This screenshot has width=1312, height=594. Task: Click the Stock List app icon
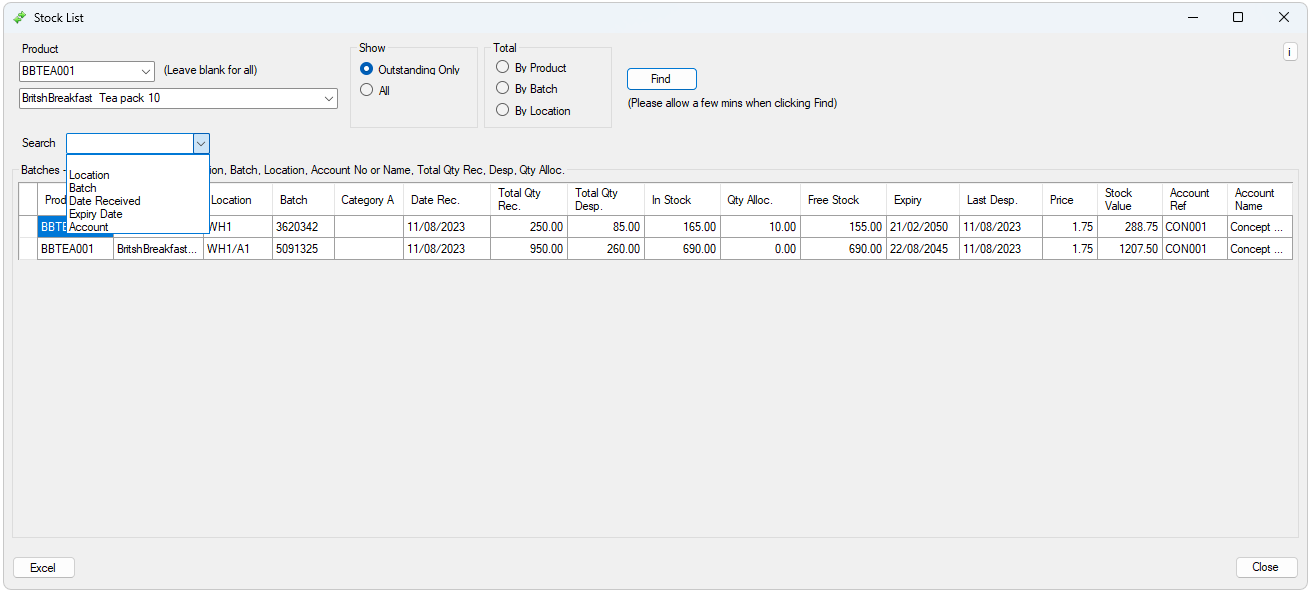(19, 17)
